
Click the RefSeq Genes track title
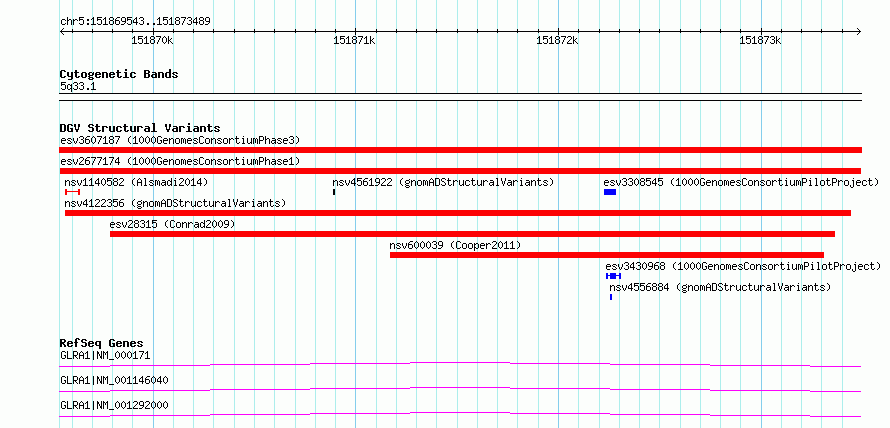101,343
